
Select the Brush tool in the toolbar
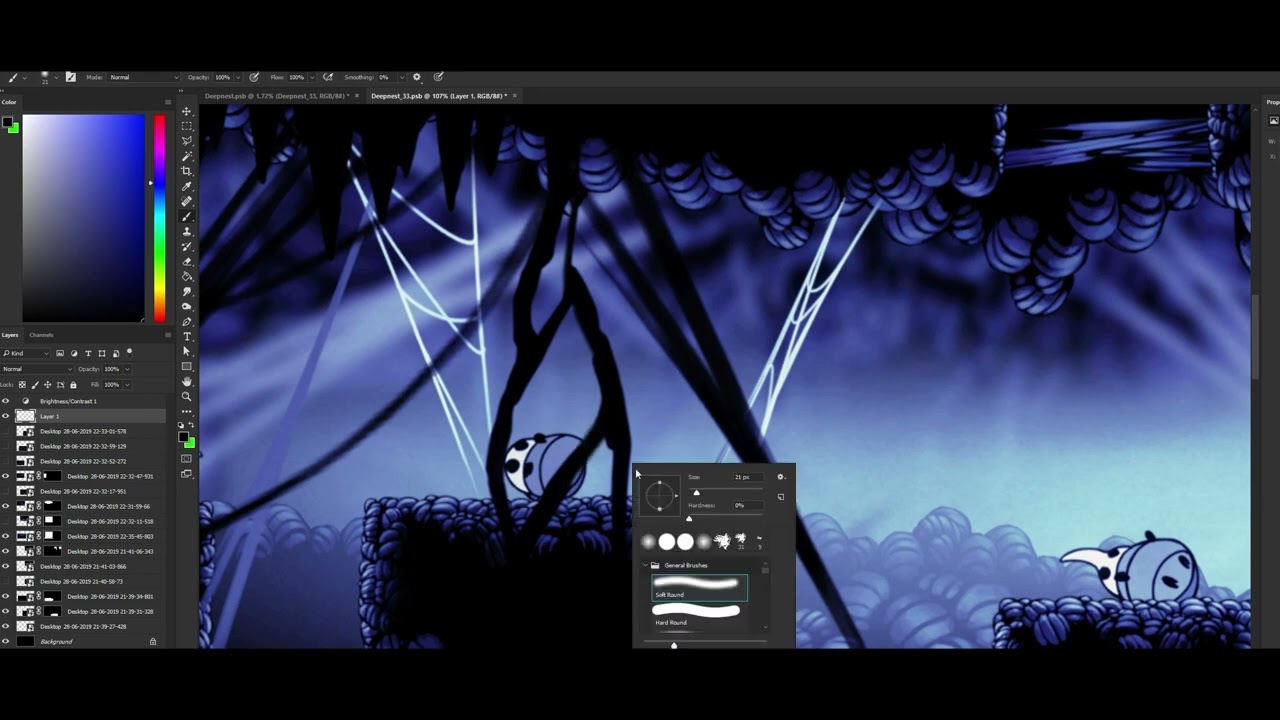(187, 216)
